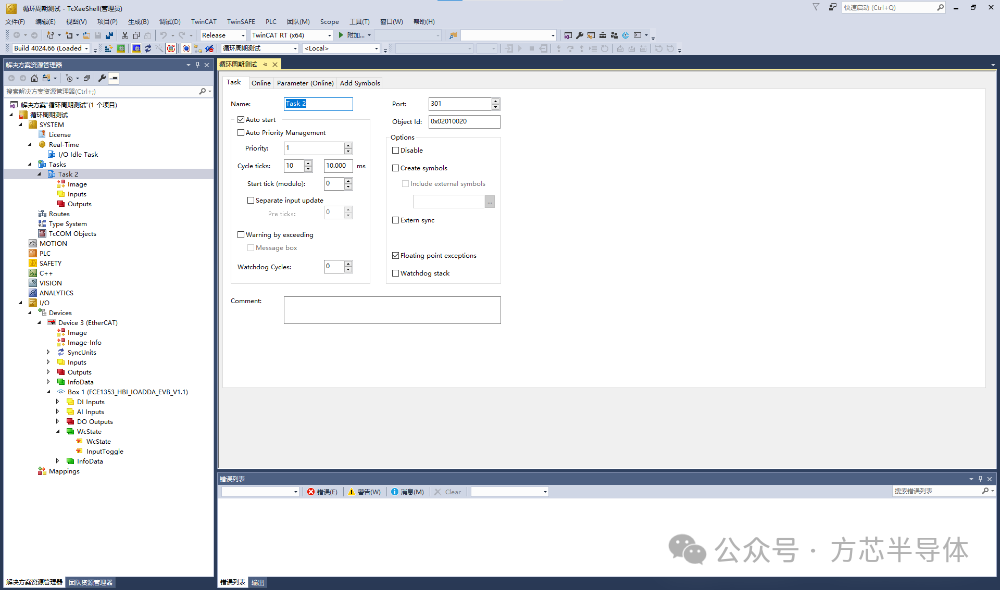
Task: Click the Real-Time node icon in the tree
Action: click(x=41, y=145)
